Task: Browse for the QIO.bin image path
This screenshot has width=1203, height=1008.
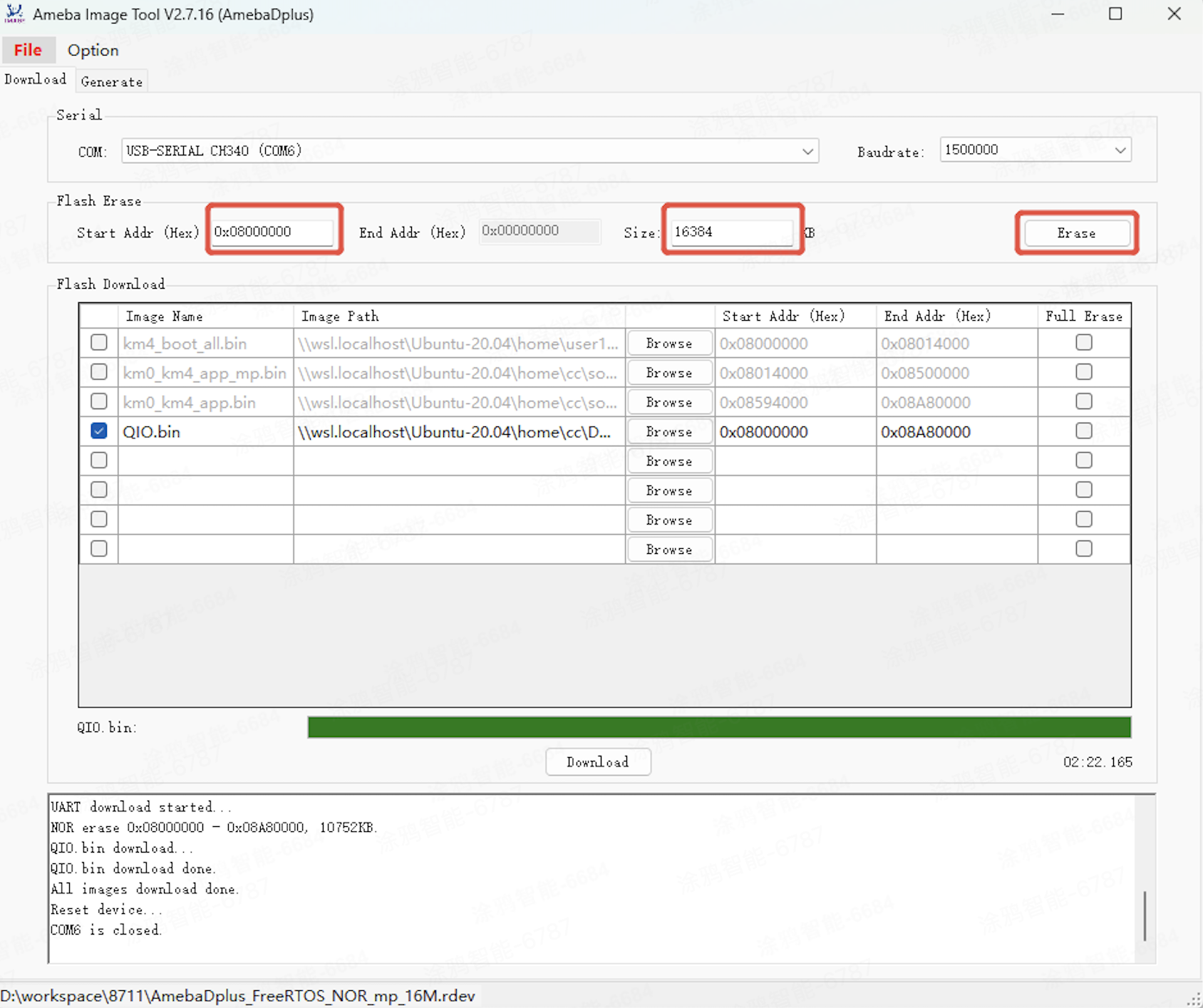Action: coord(668,432)
